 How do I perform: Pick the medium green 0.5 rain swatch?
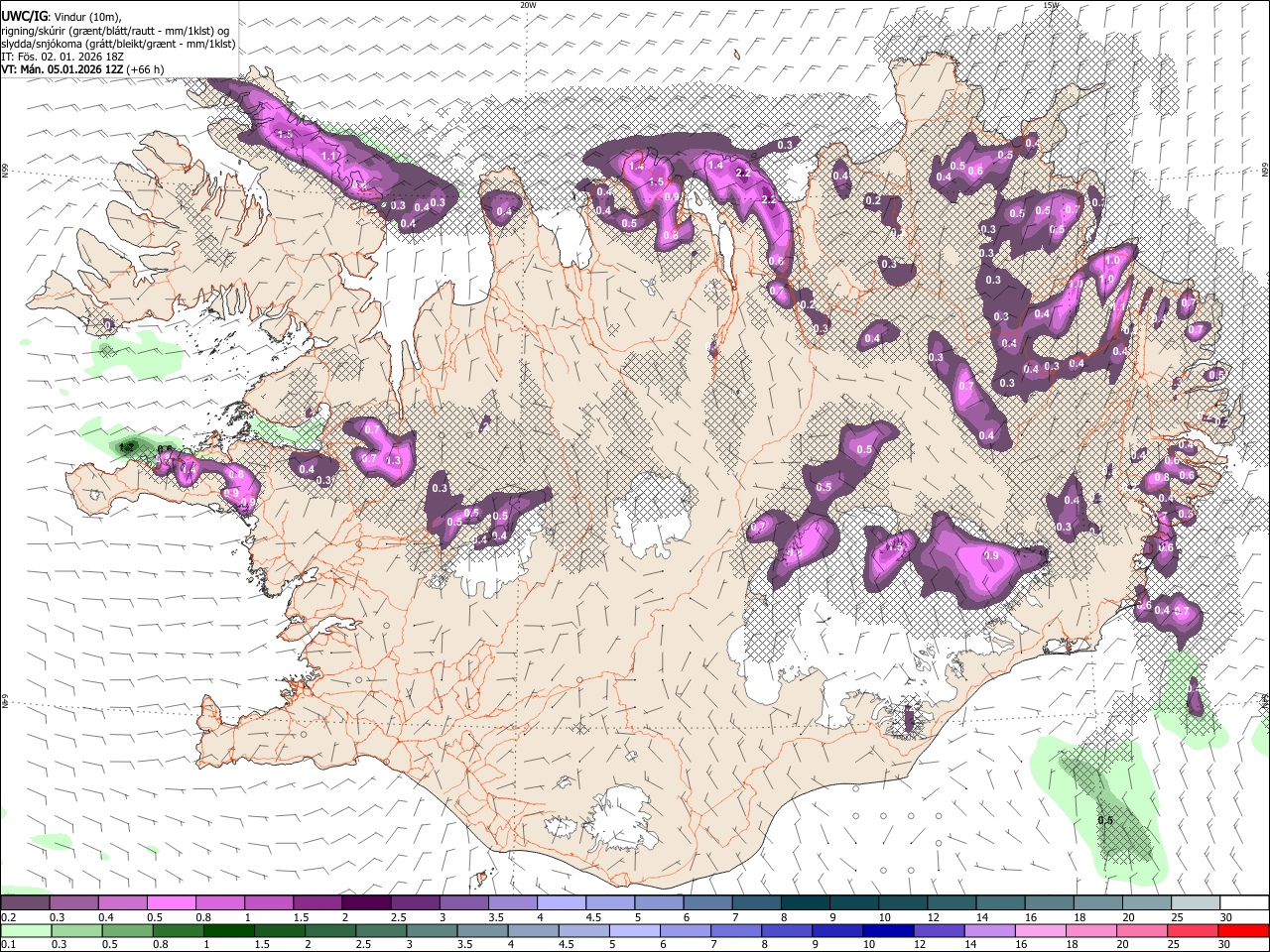click(127, 931)
